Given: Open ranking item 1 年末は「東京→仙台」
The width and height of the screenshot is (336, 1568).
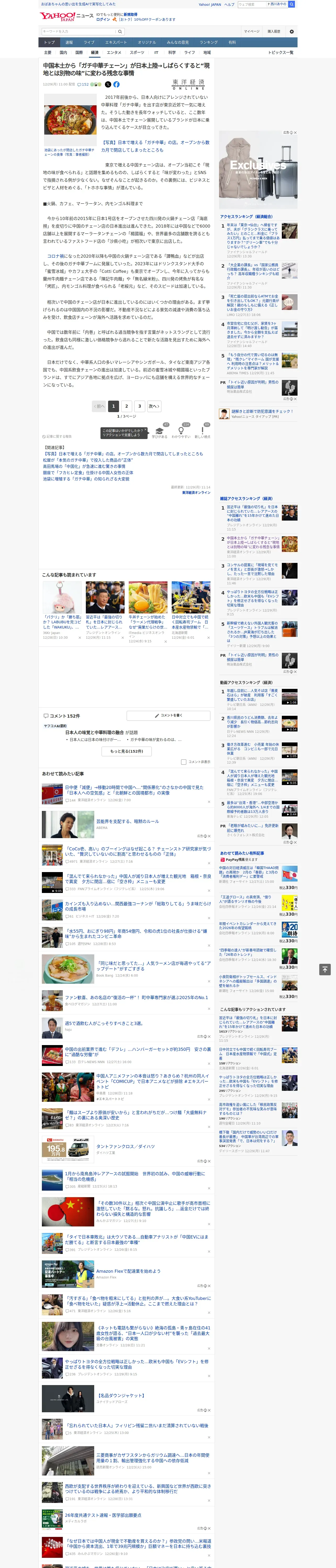Looking at the screenshot, I should pos(253,236).
